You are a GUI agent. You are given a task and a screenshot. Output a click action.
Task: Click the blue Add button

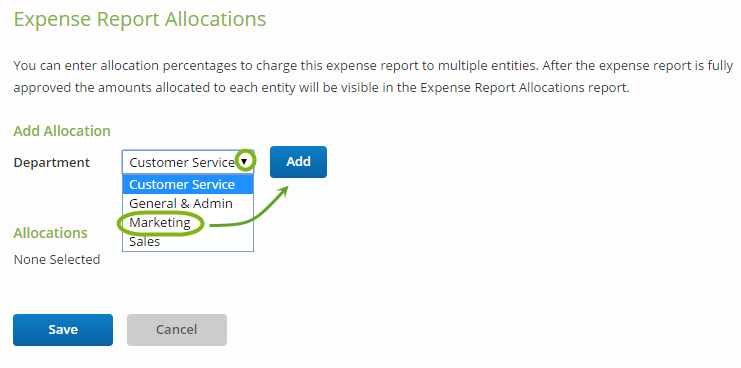(298, 162)
